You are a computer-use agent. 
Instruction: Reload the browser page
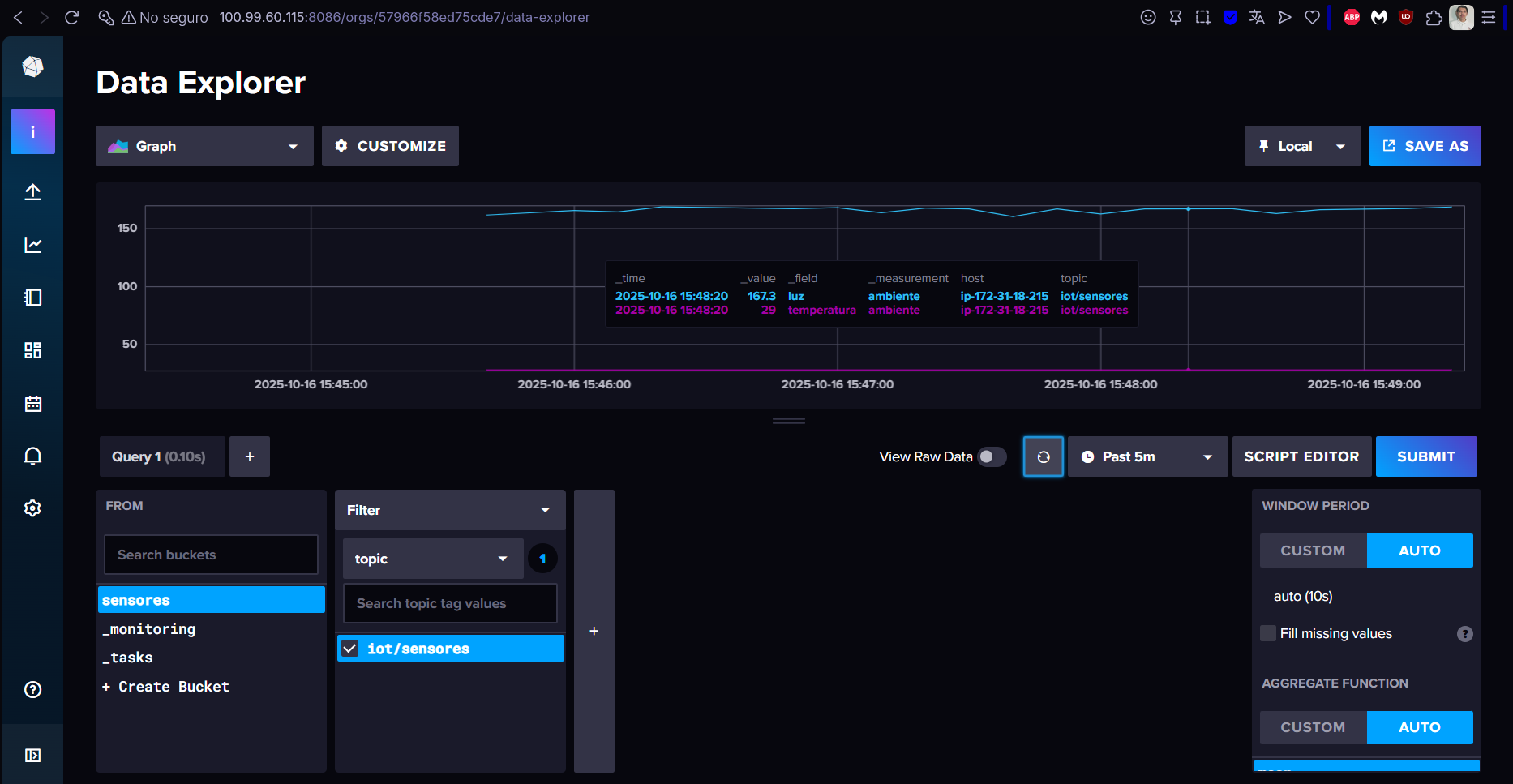point(71,17)
